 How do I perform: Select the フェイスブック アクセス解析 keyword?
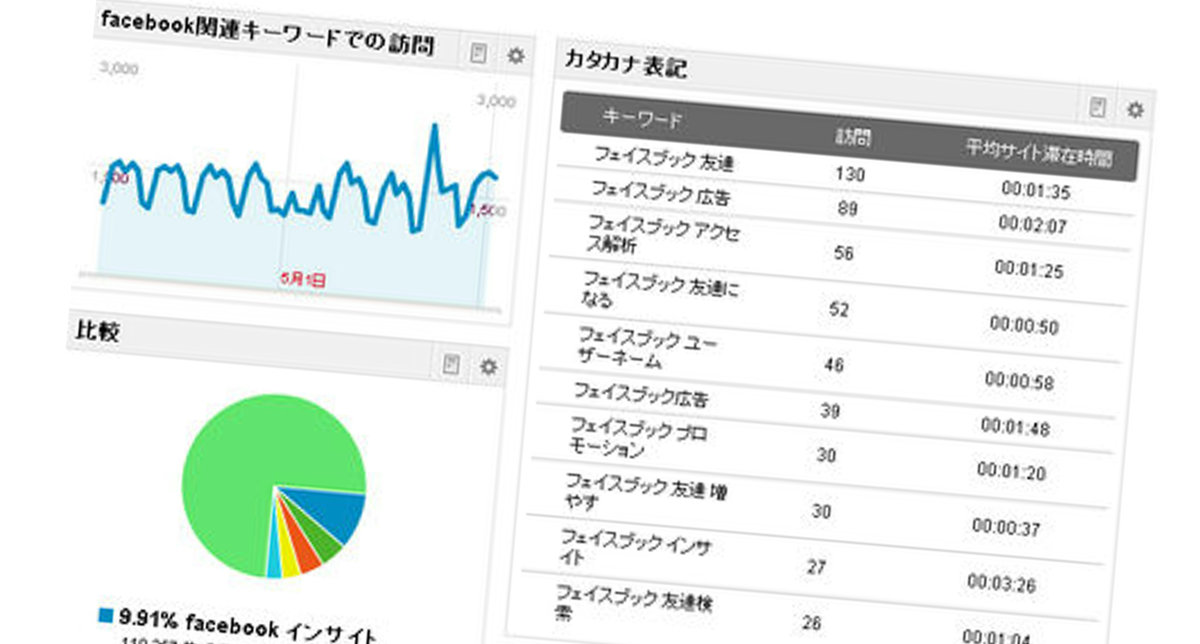664,233
